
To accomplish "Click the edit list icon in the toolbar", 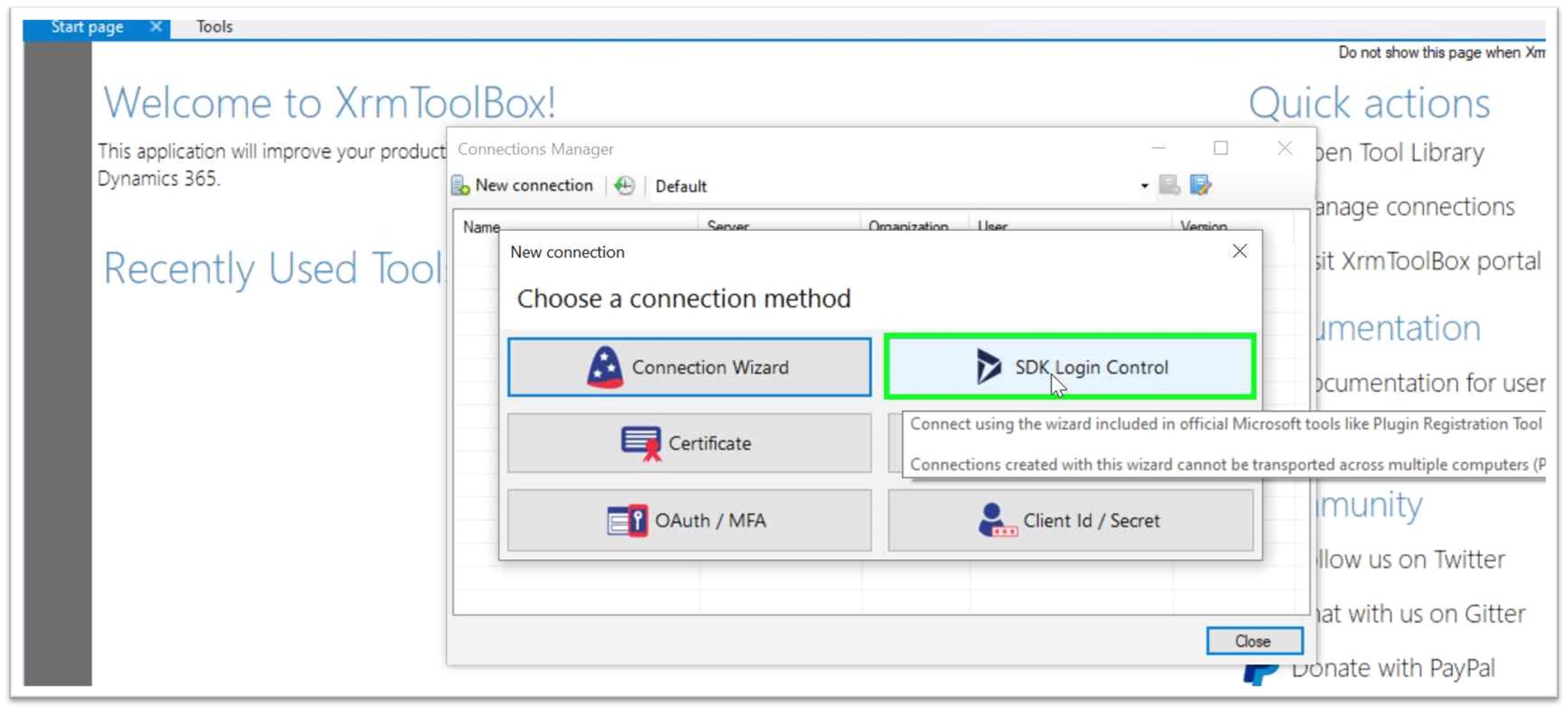I will [1200, 185].
